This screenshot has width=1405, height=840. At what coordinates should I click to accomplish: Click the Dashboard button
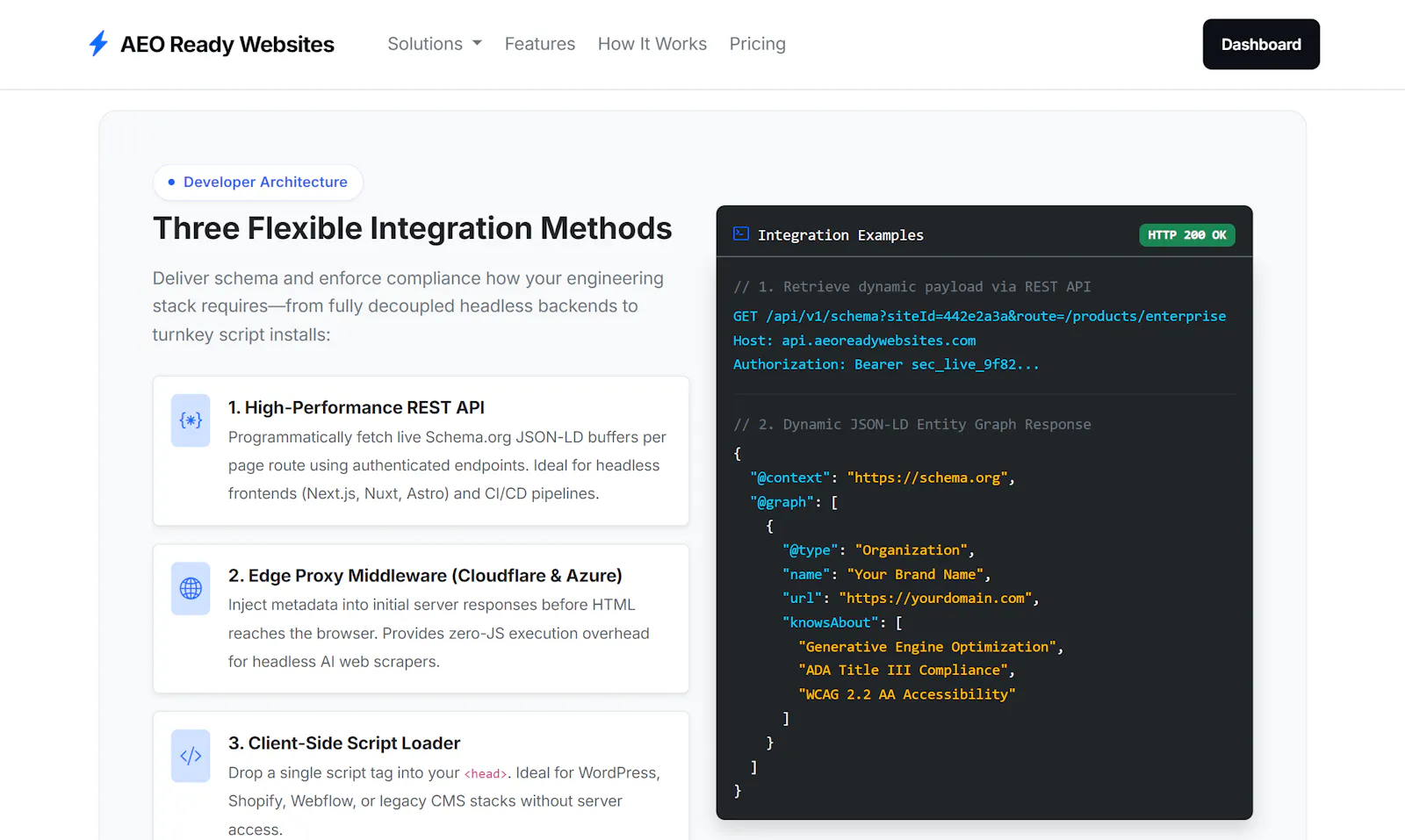pyautogui.click(x=1261, y=44)
